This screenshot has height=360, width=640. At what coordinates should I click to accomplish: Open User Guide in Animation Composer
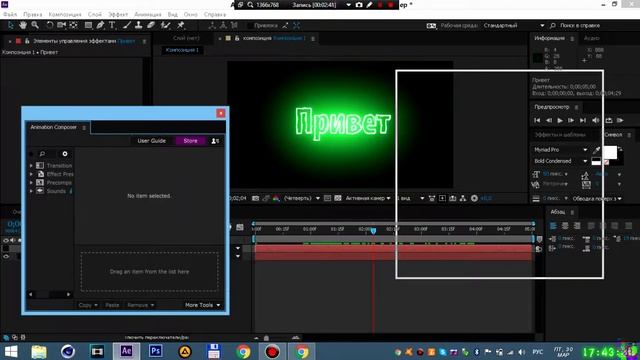(x=151, y=141)
